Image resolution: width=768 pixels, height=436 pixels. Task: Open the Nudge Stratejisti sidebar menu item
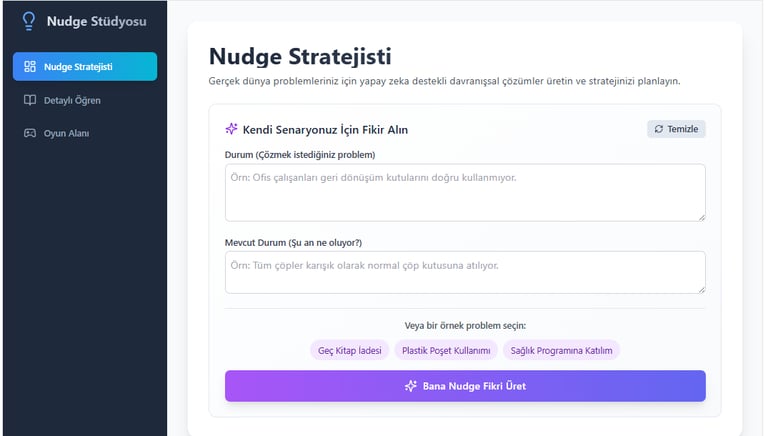(x=85, y=67)
